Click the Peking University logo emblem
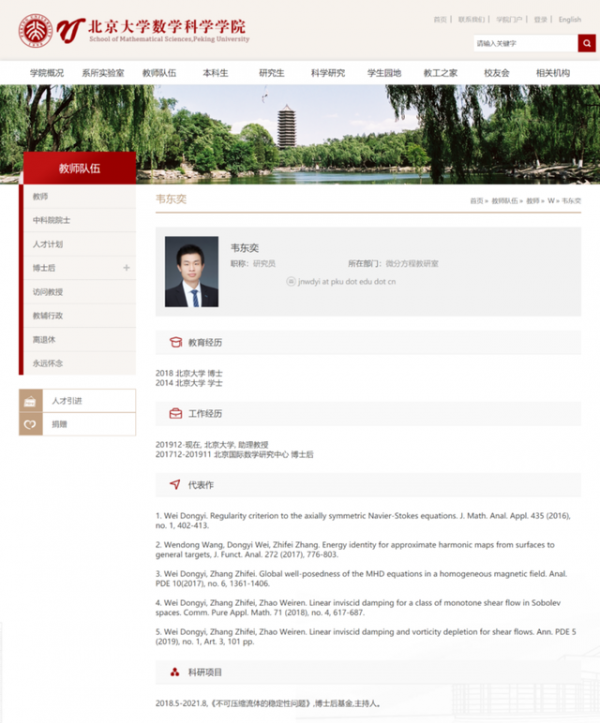600x723 pixels. 35,31
